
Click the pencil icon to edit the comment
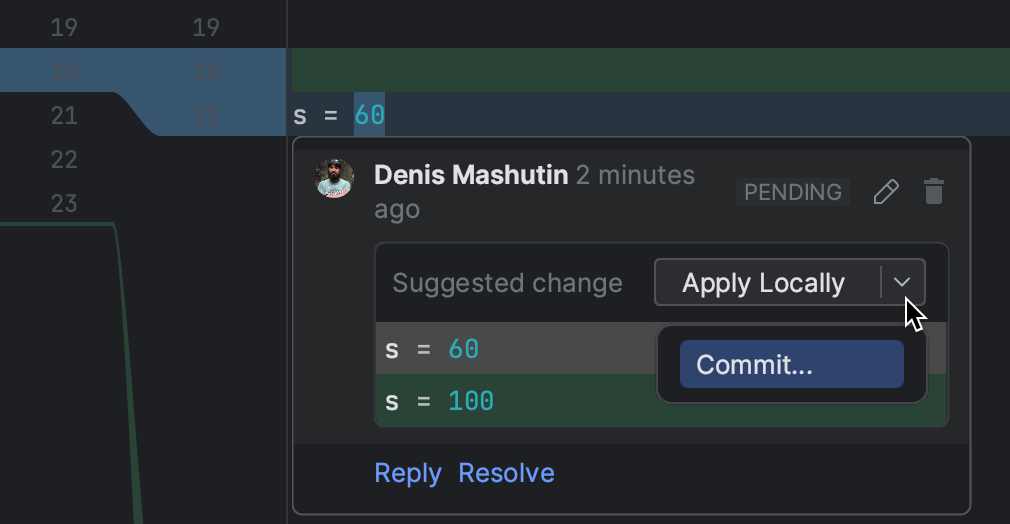(885, 192)
